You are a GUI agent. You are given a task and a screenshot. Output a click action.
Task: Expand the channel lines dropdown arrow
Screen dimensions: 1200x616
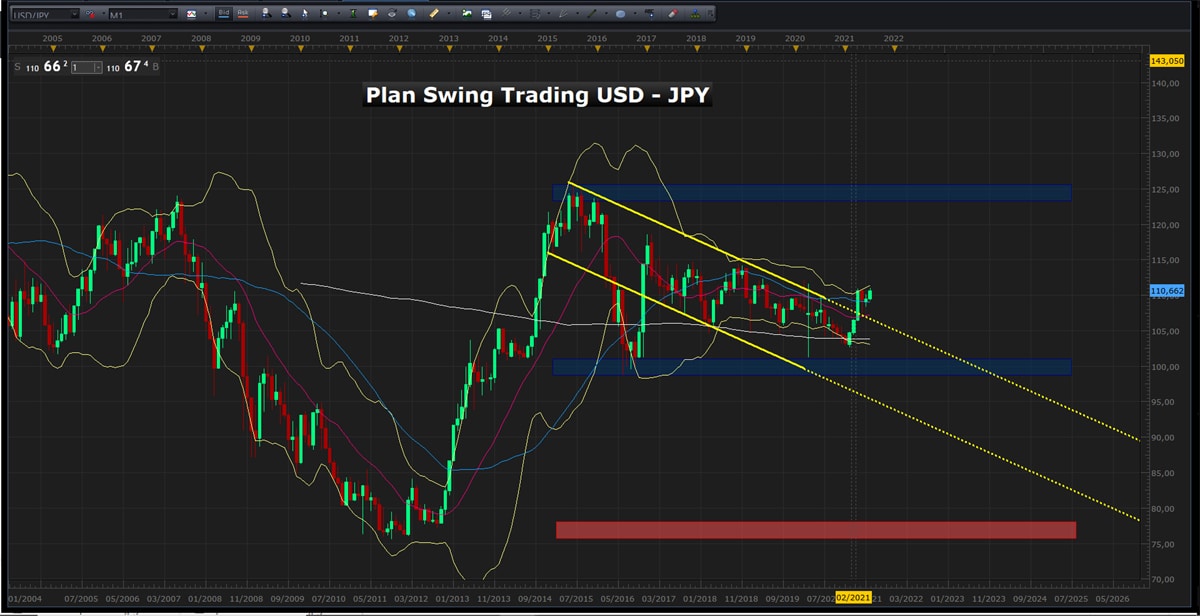[x=520, y=14]
